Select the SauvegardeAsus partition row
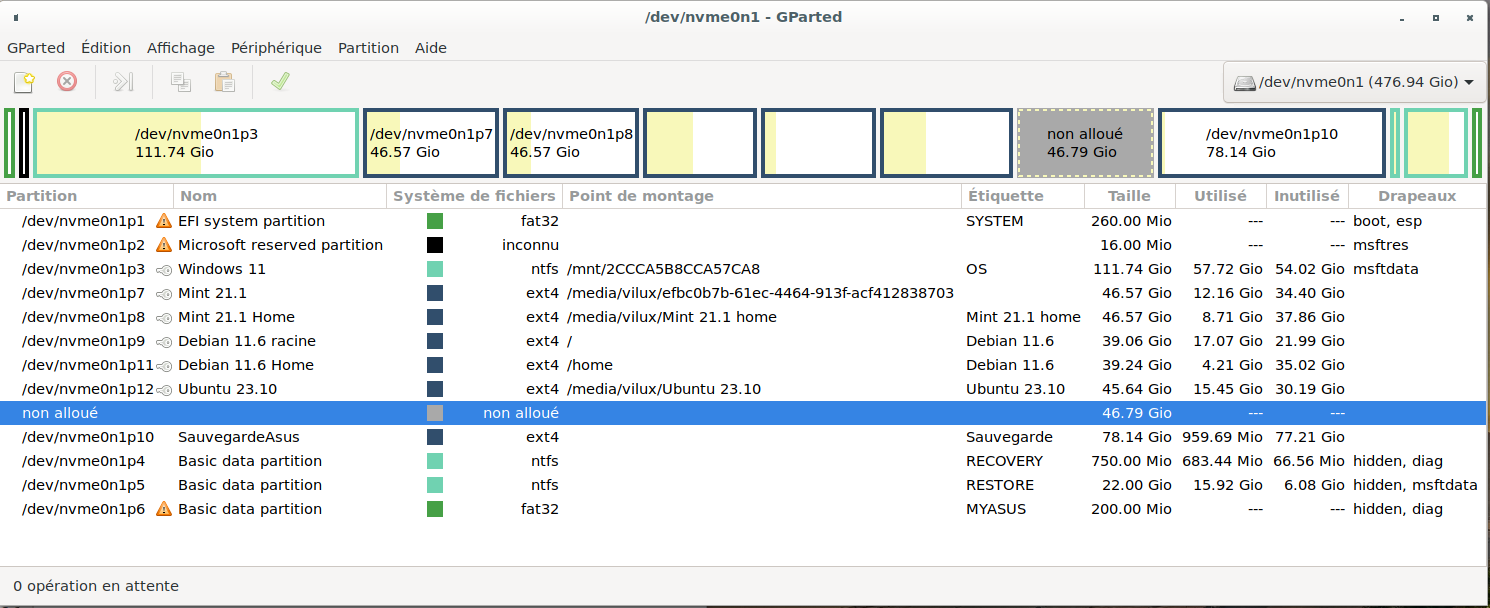 click(238, 437)
